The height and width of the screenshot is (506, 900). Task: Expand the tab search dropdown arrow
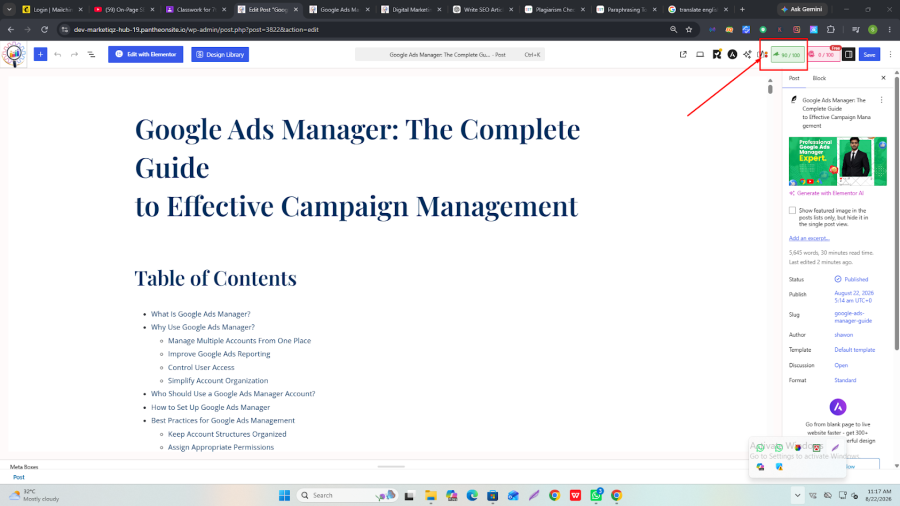tap(9, 9)
